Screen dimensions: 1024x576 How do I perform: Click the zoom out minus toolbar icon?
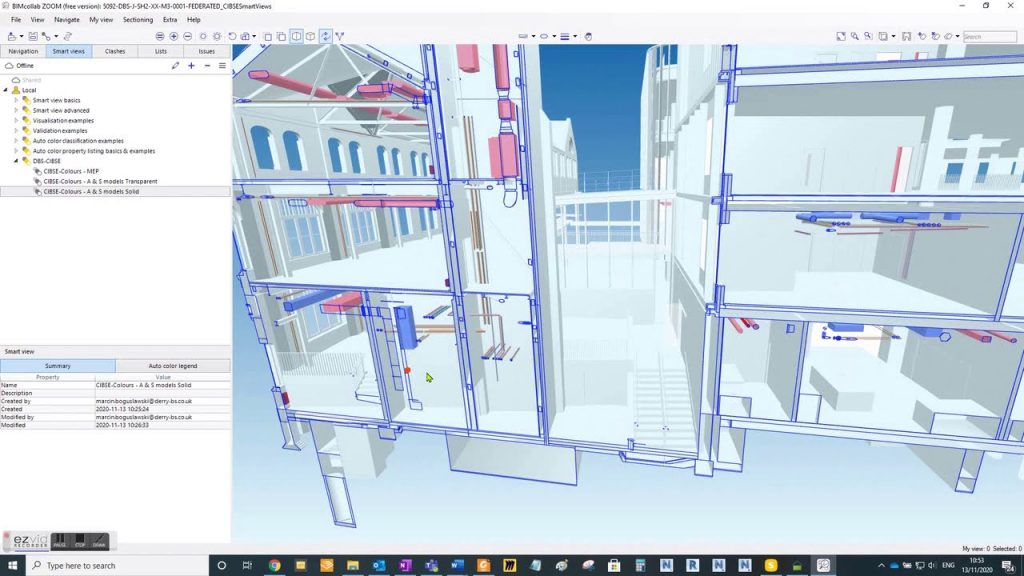tap(187, 37)
